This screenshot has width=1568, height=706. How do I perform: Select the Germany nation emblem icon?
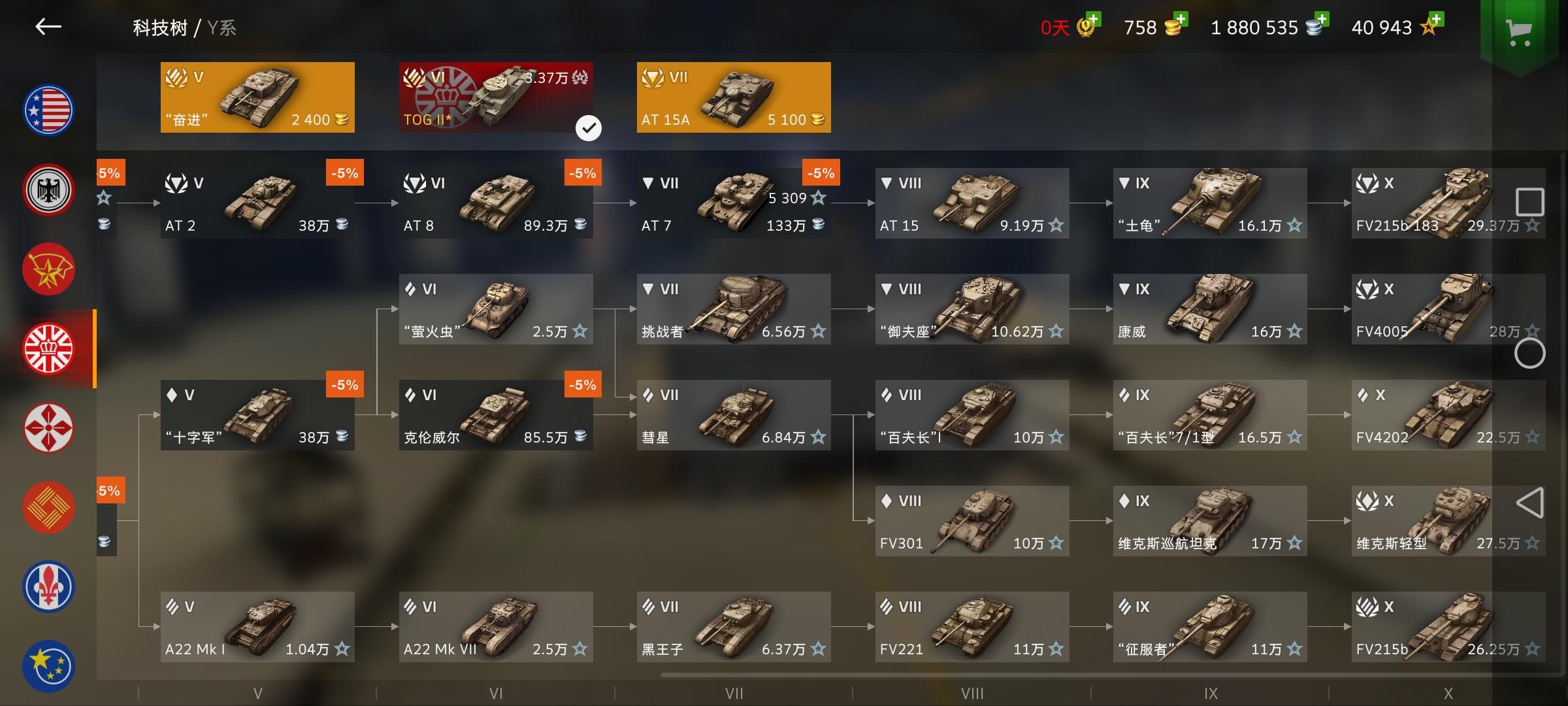[x=49, y=190]
